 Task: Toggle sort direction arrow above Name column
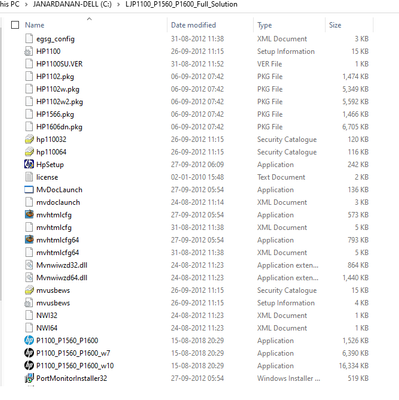[x=89, y=19]
